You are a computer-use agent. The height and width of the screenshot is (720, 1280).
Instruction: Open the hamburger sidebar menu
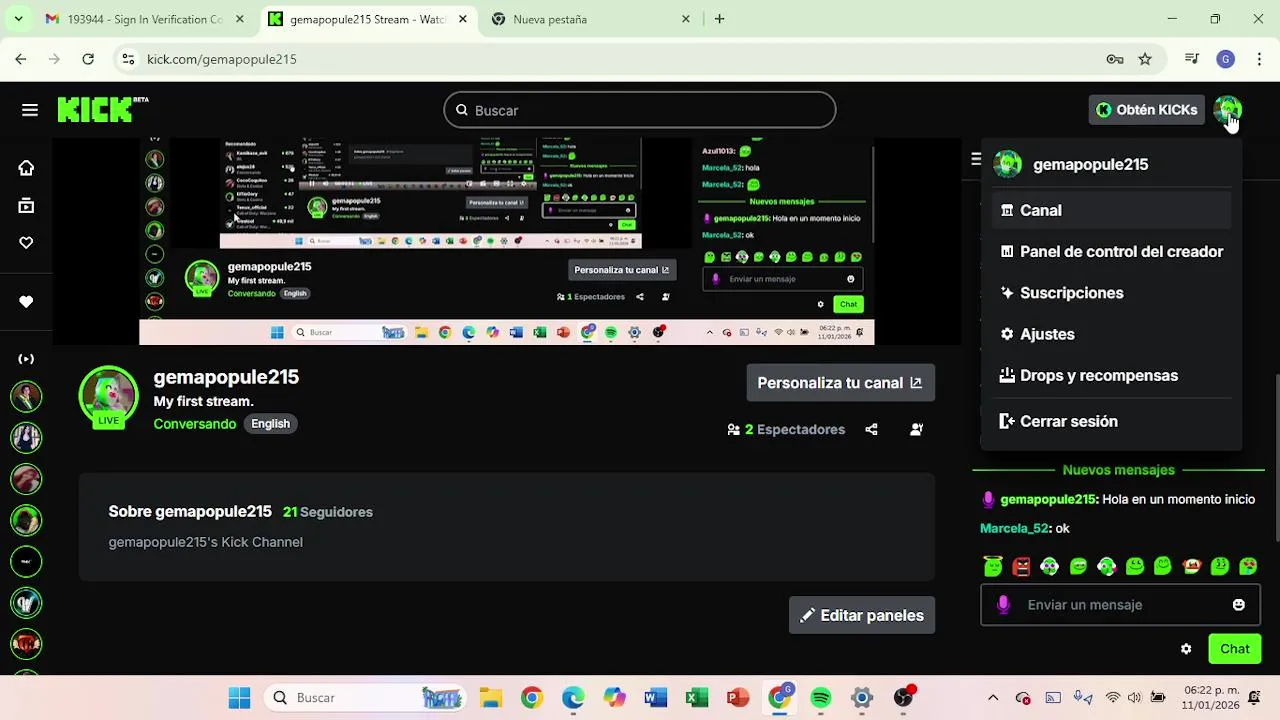(x=30, y=110)
